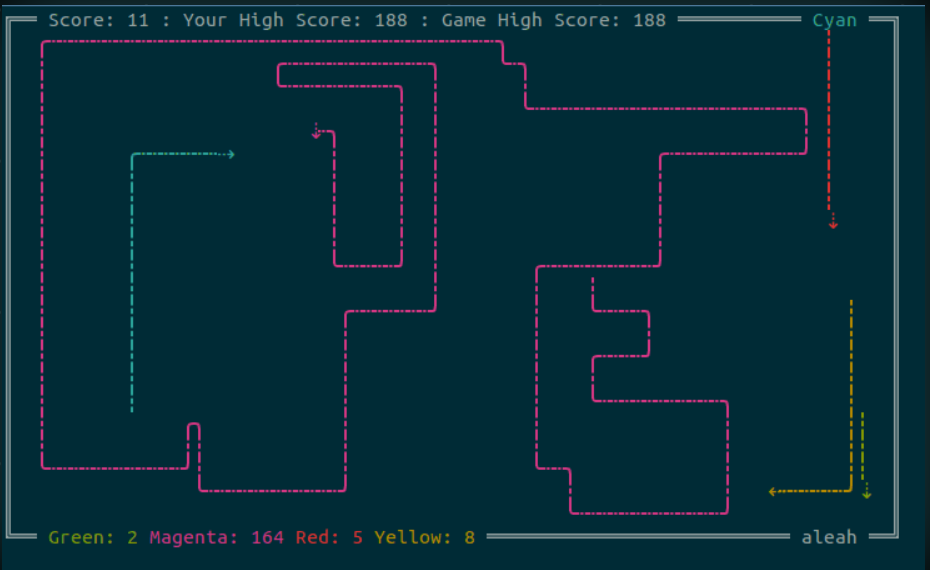Click the magenta snake's downward arrow head
The height and width of the screenshot is (570, 930).
point(316,134)
